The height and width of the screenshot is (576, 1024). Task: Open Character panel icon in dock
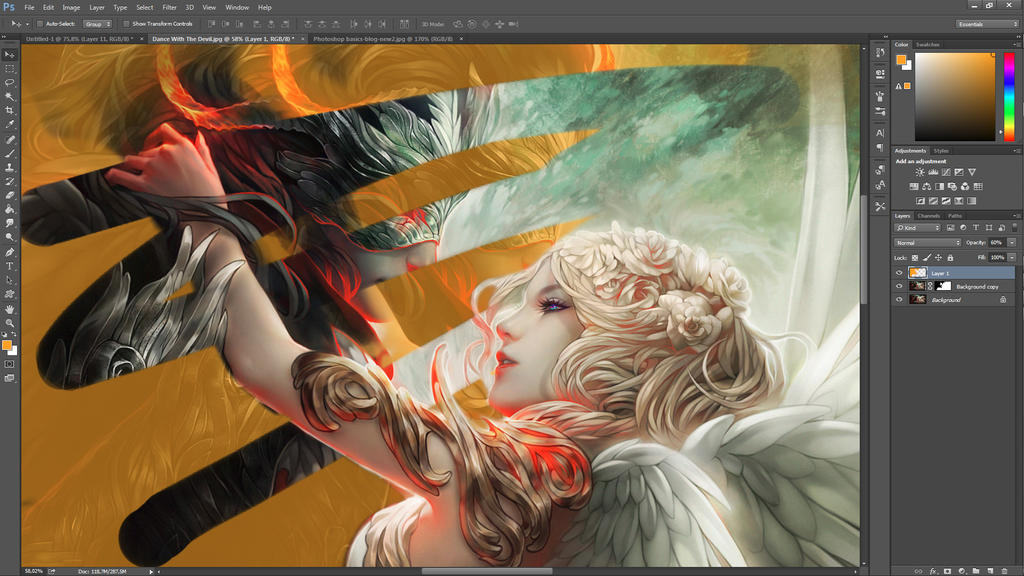click(x=880, y=133)
